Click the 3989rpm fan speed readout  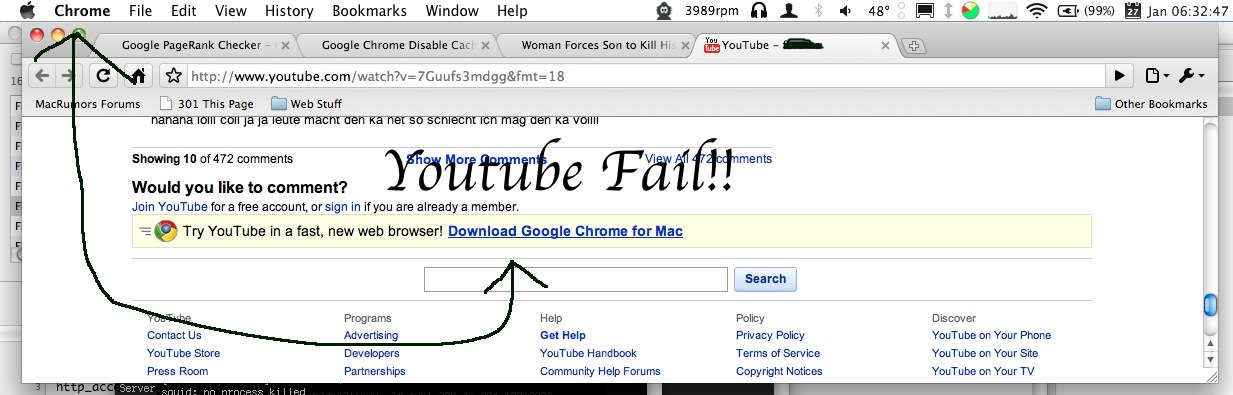[x=713, y=11]
